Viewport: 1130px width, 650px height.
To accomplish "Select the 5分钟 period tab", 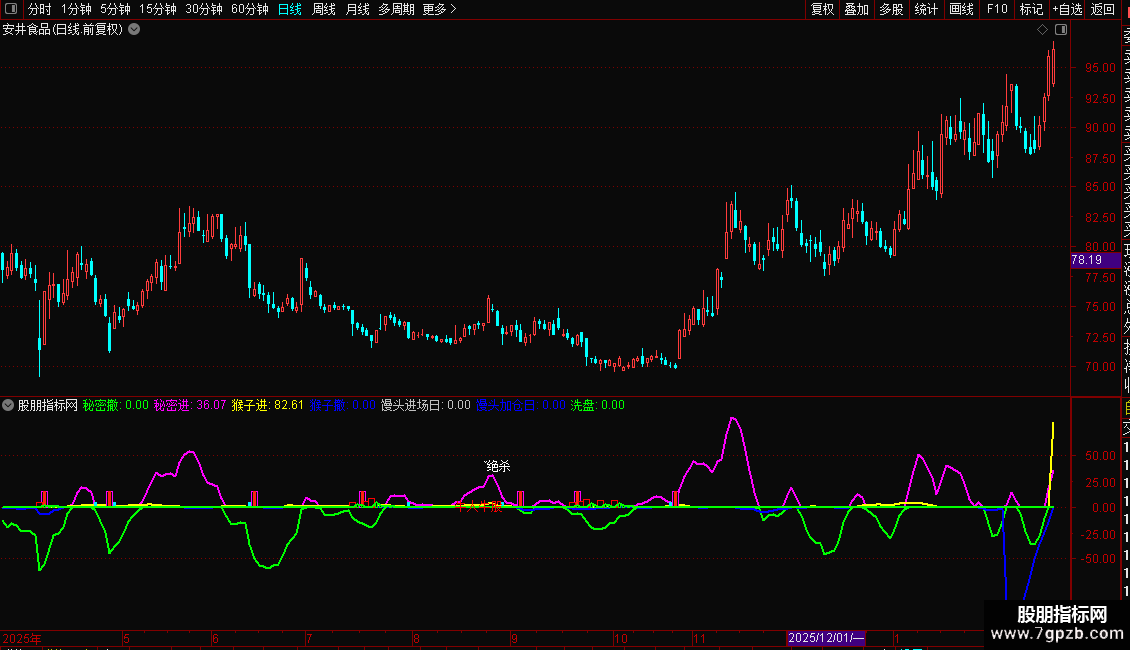I will click(115, 9).
